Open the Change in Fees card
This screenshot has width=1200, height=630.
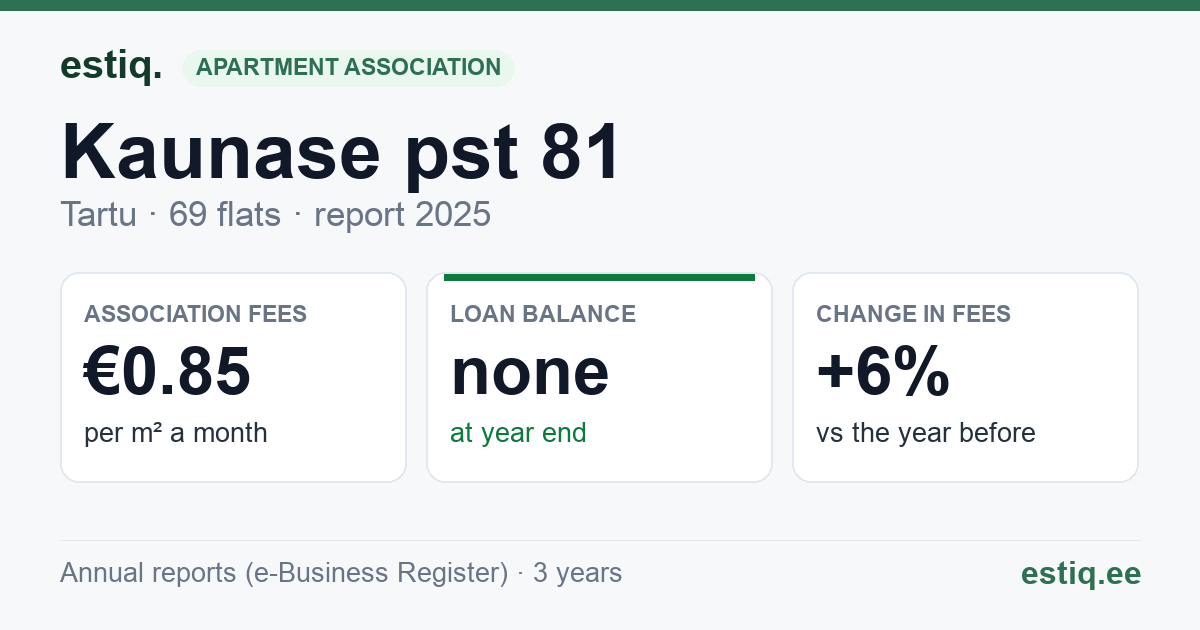965,377
